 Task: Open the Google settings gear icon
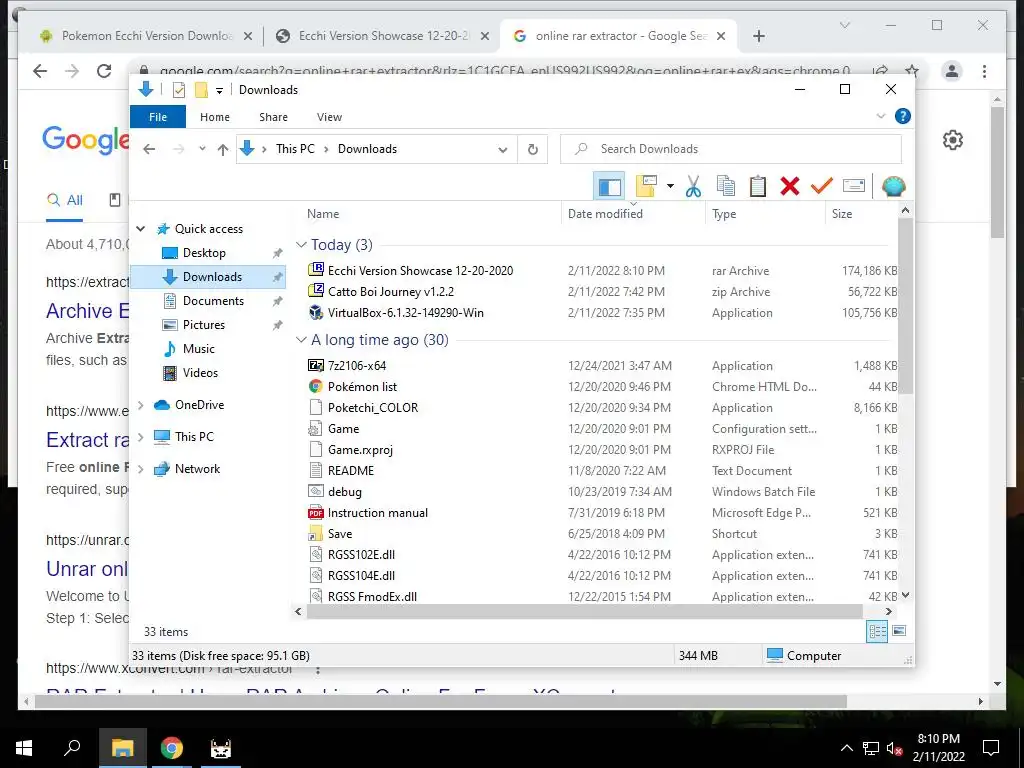953,140
